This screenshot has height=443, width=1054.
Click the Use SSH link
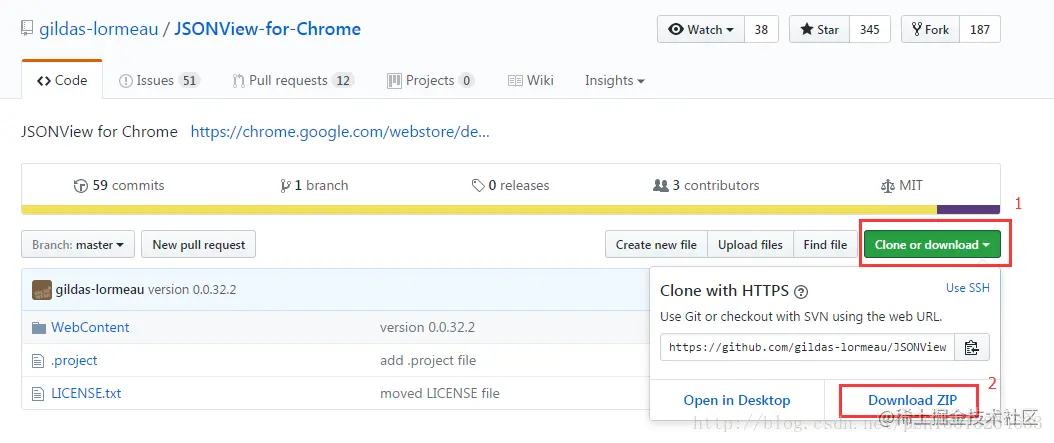[x=967, y=288]
